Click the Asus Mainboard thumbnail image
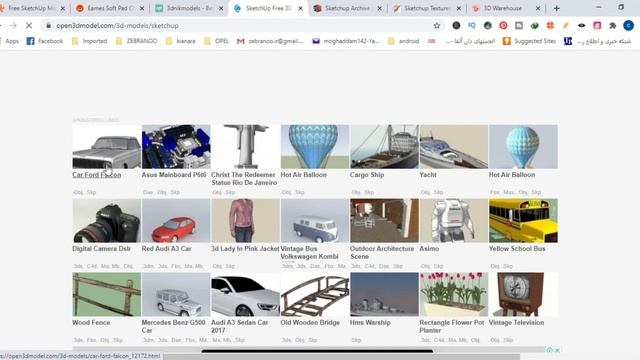The width and height of the screenshot is (640, 360). coord(176,147)
